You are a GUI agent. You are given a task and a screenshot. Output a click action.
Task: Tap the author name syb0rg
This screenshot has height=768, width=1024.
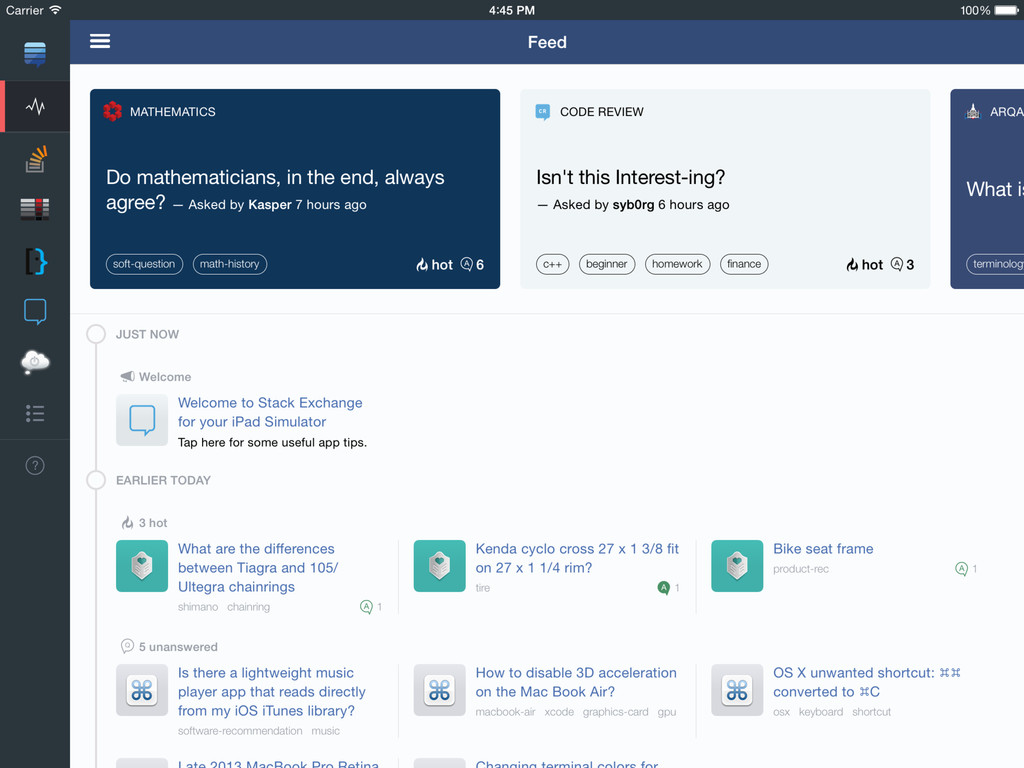[633, 204]
